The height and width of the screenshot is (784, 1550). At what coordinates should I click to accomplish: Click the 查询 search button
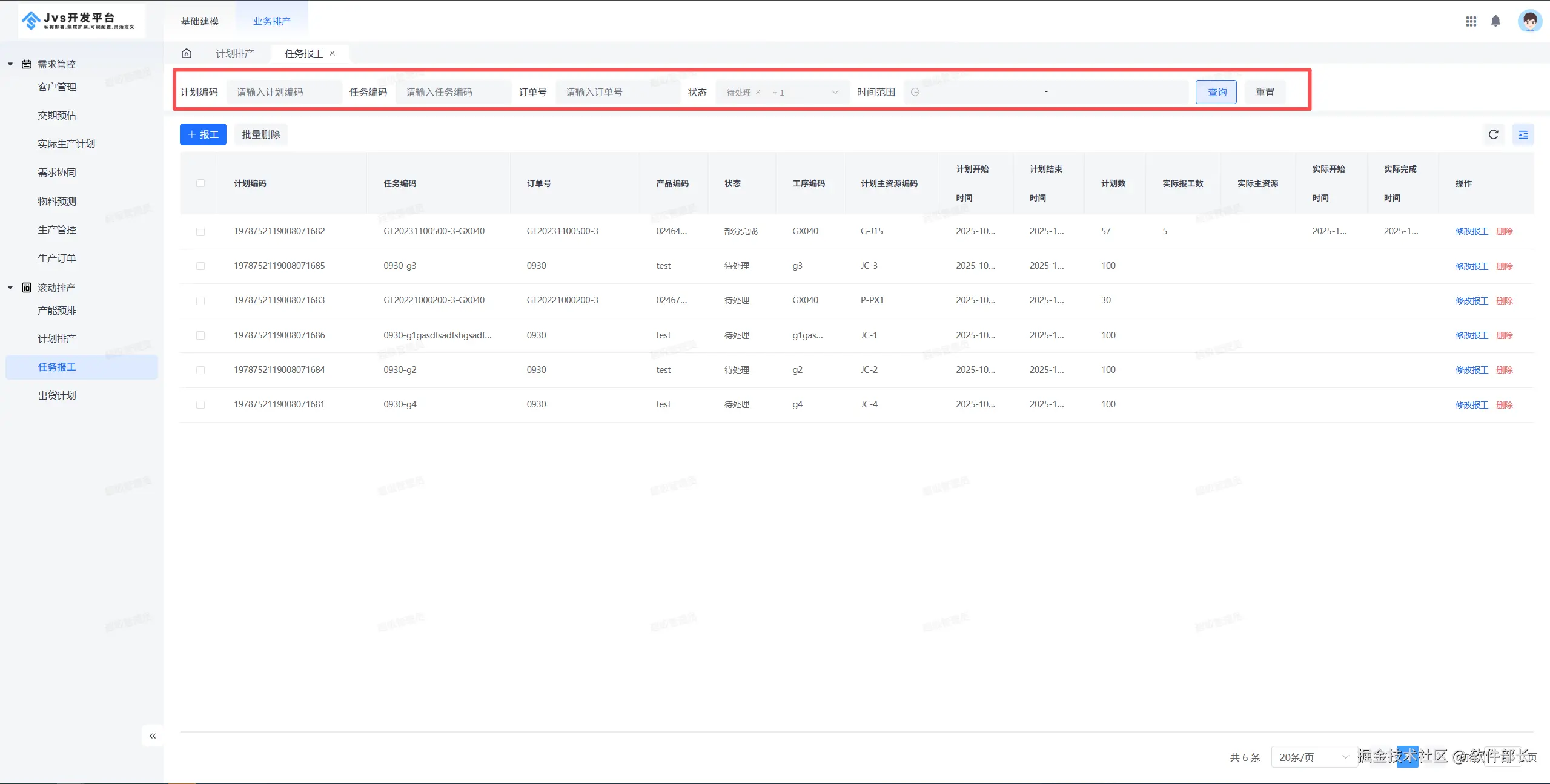pos(1216,92)
